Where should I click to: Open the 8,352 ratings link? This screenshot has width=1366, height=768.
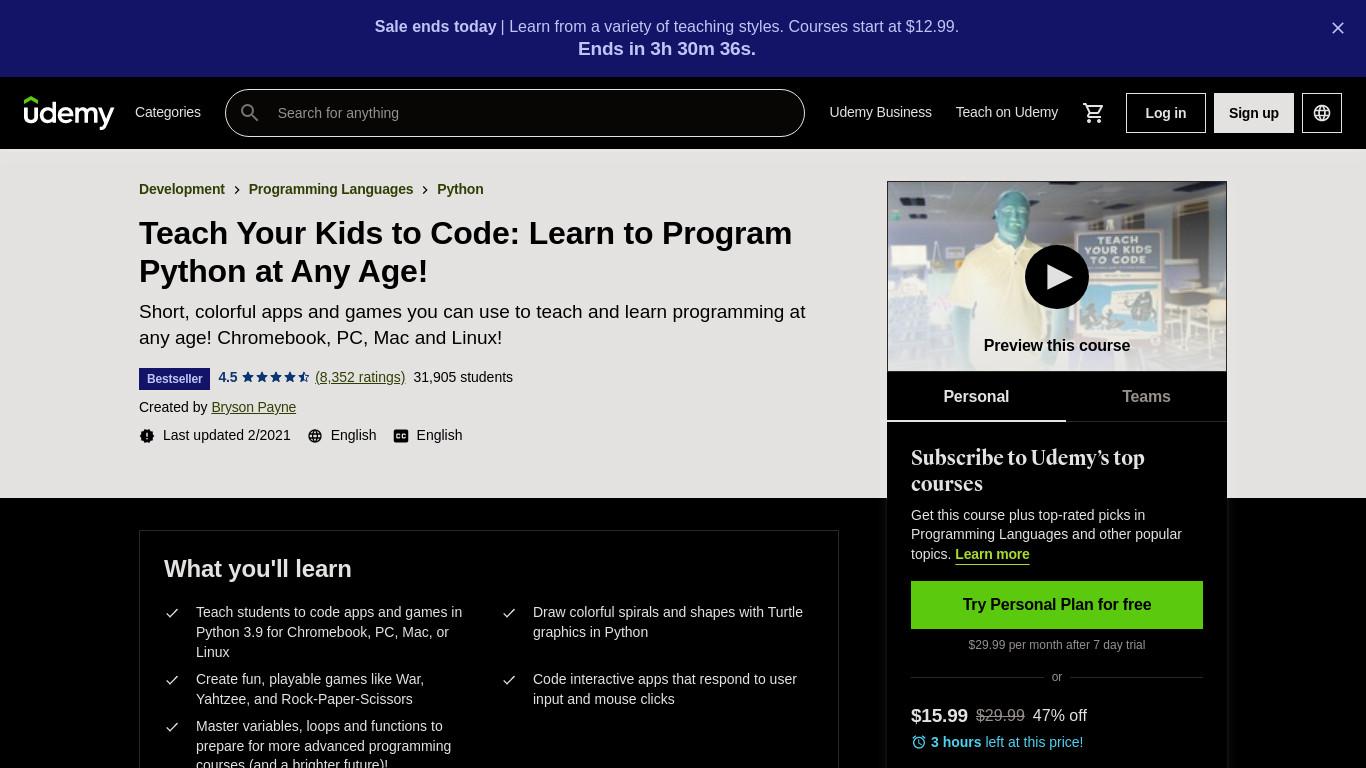(x=360, y=377)
